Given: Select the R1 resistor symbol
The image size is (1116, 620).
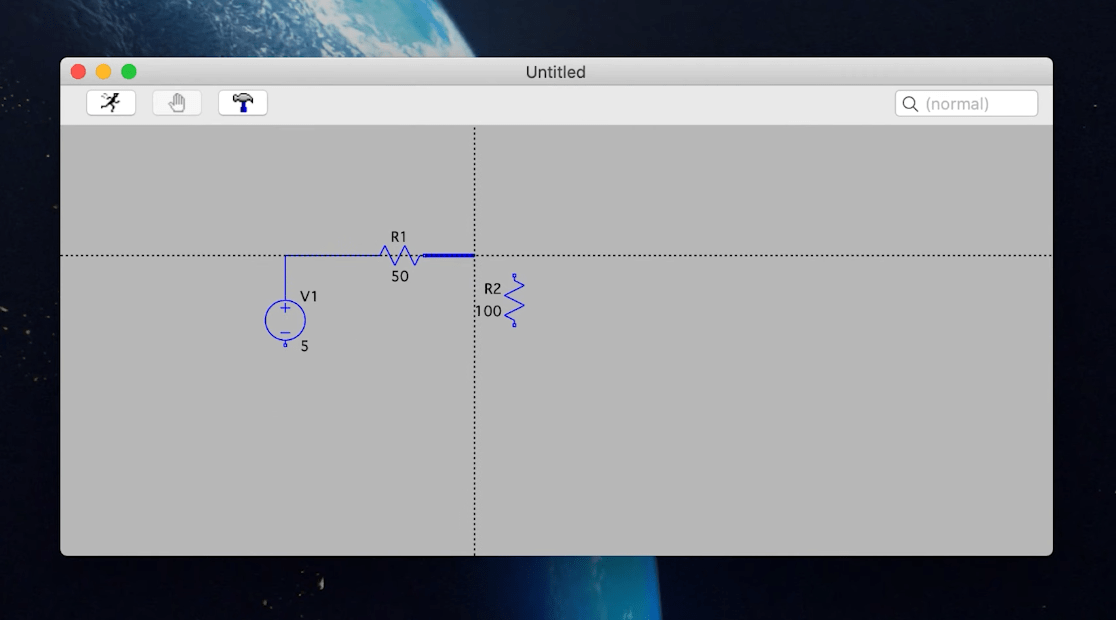Looking at the screenshot, I should pos(400,255).
